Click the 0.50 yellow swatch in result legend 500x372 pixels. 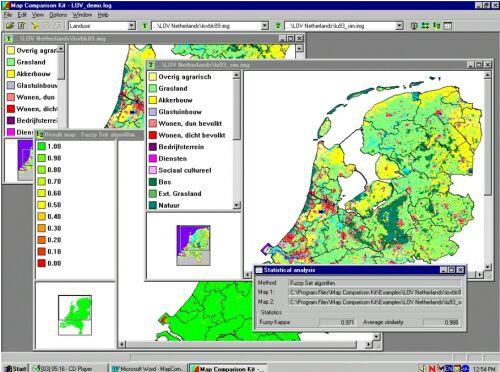[41, 205]
